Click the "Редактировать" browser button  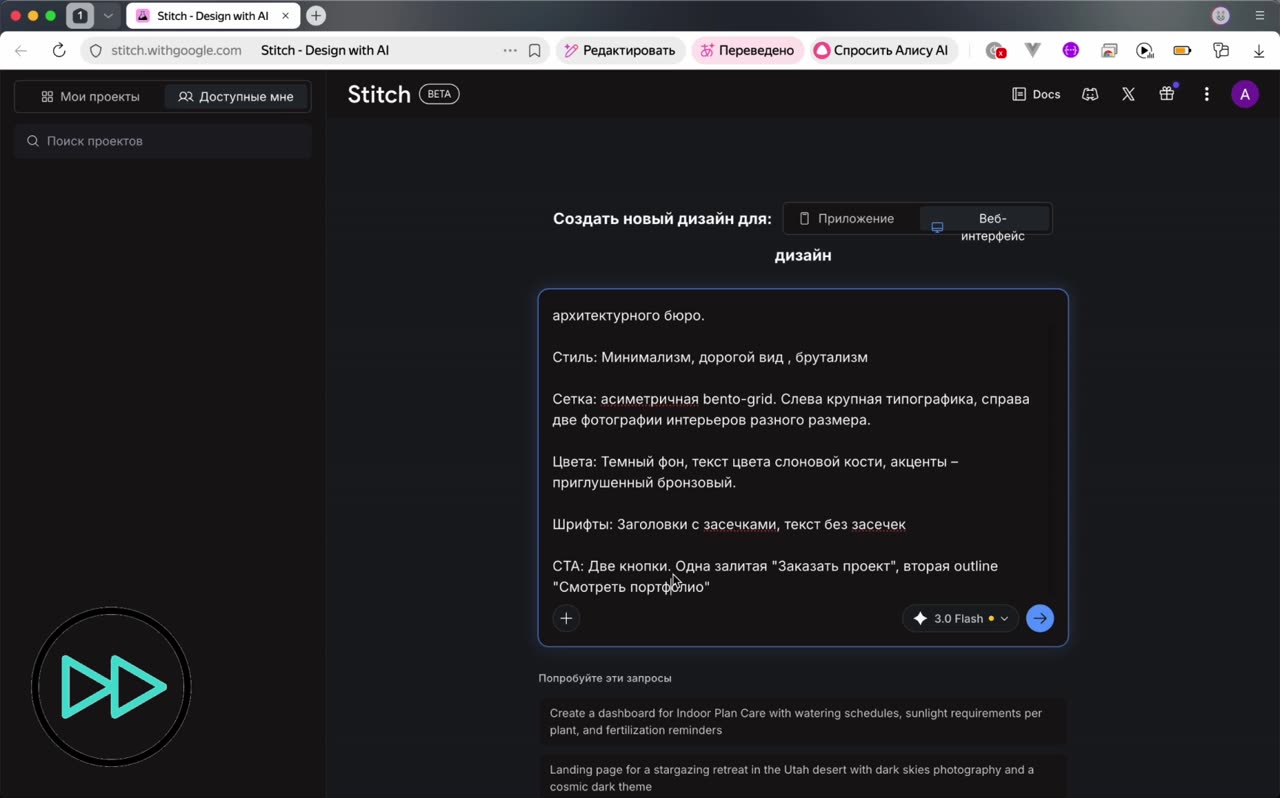(x=620, y=50)
